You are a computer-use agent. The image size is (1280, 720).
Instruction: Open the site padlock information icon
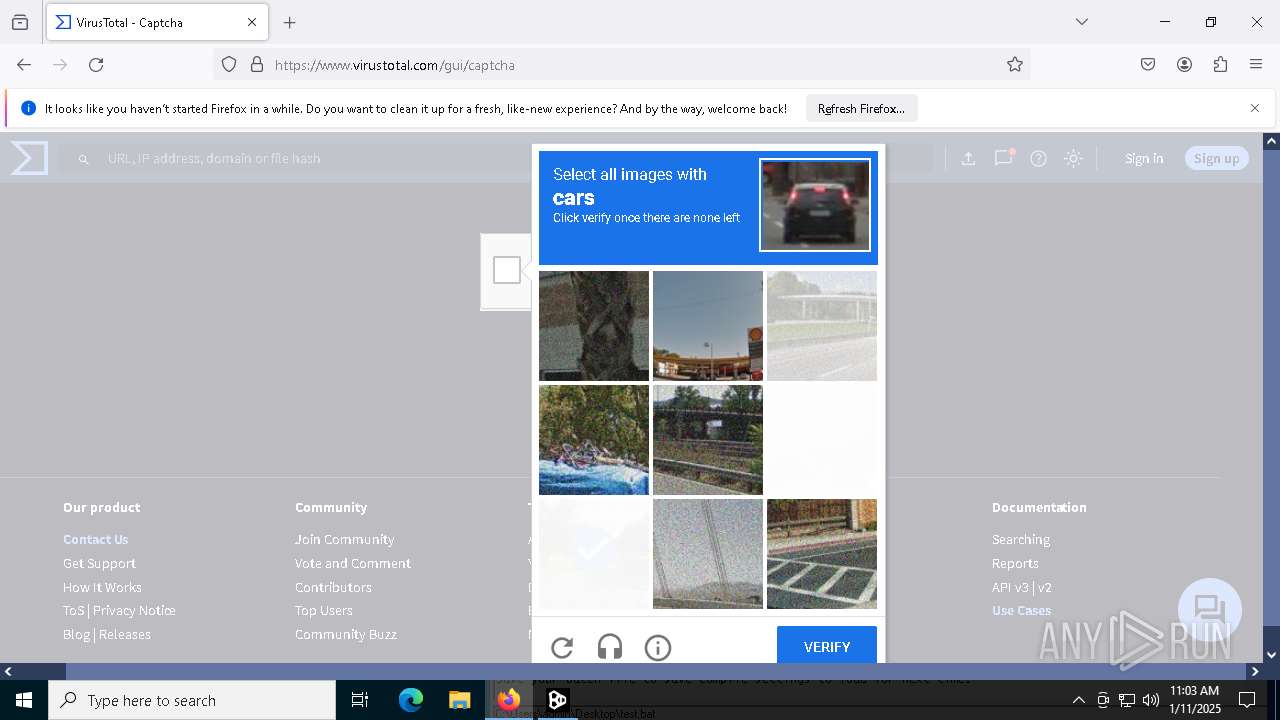click(257, 65)
